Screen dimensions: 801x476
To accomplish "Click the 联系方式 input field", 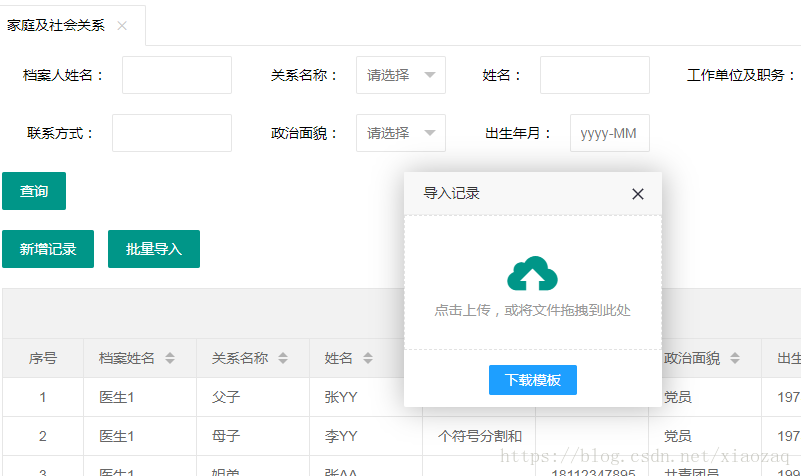I will point(172,133).
